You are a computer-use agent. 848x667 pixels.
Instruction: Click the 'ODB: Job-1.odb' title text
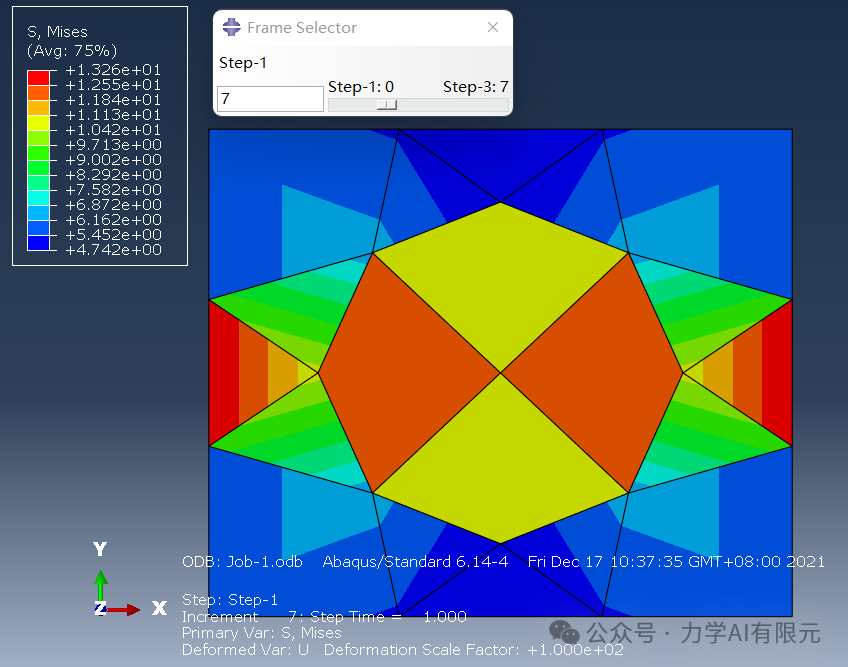(x=242, y=562)
